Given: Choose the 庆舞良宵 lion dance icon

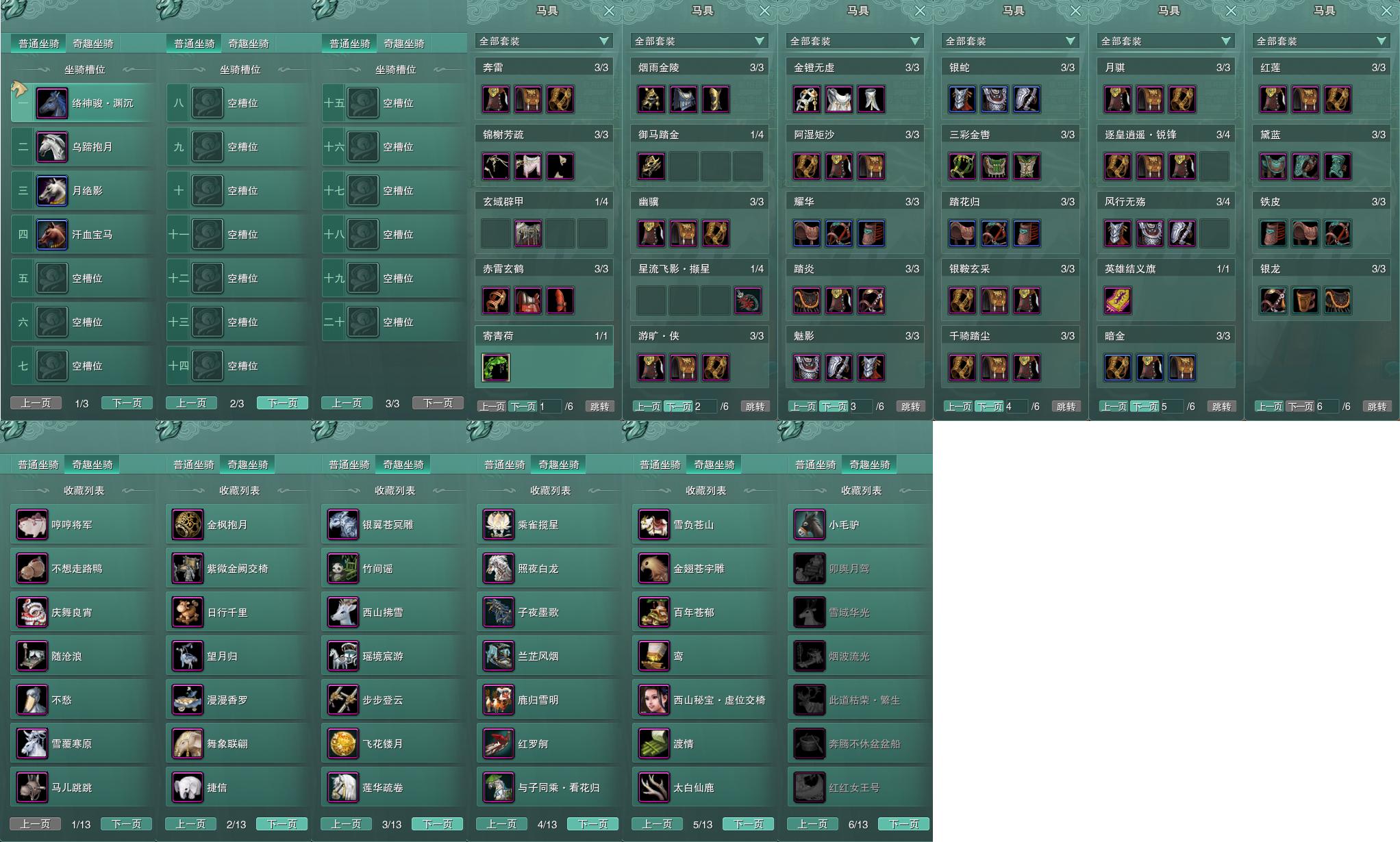Looking at the screenshot, I should click(32, 613).
